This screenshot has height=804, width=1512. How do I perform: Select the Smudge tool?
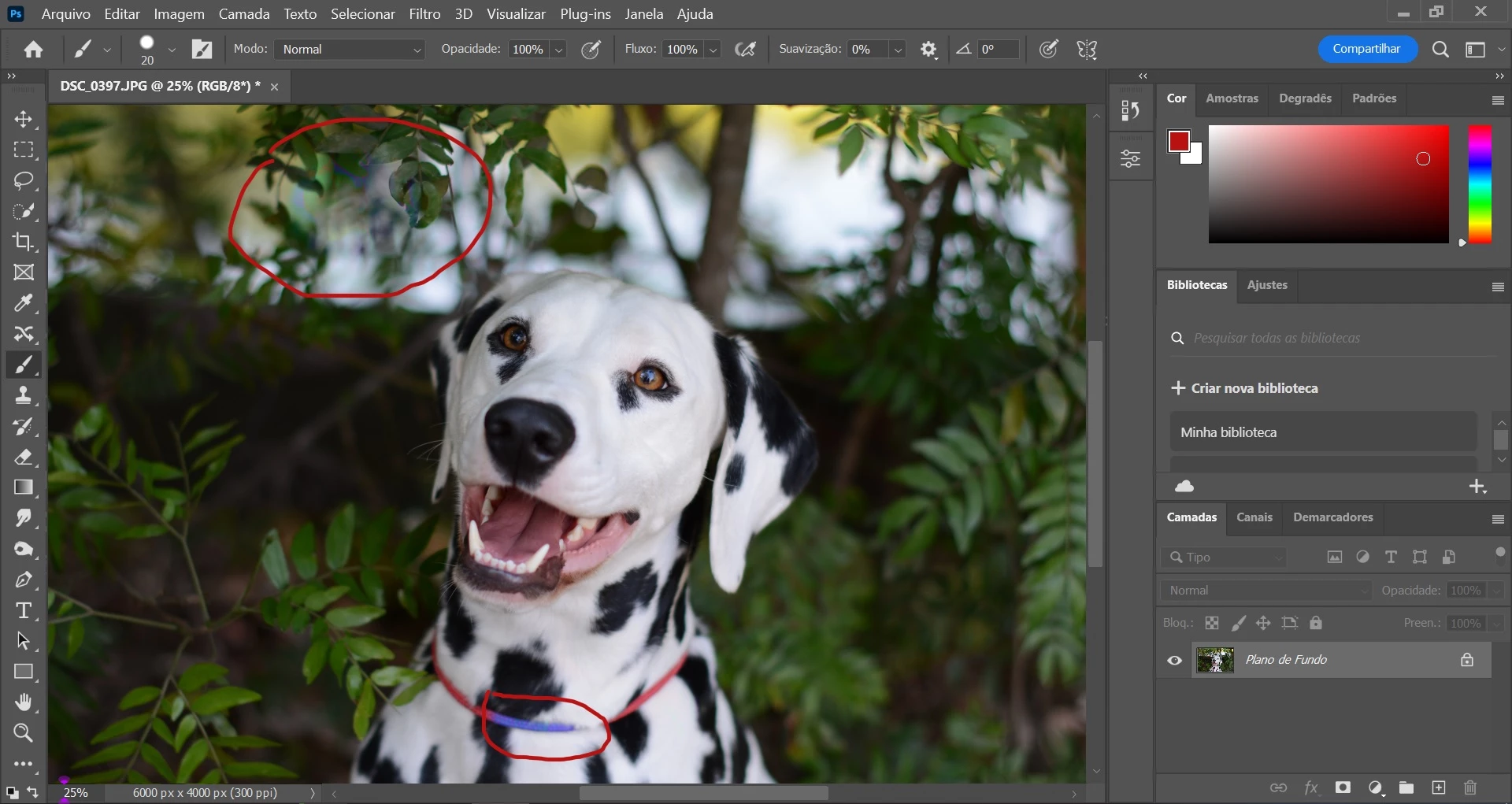click(x=24, y=518)
